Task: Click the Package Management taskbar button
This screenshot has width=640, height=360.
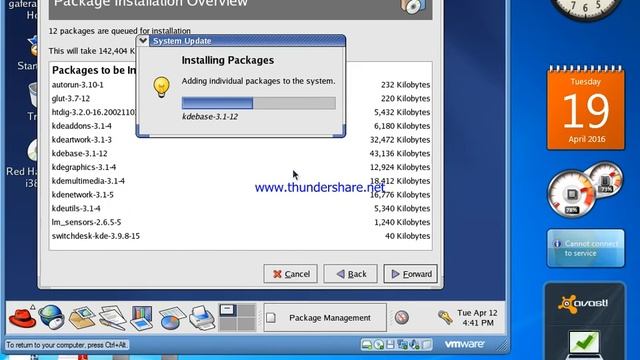Action: pos(325,318)
